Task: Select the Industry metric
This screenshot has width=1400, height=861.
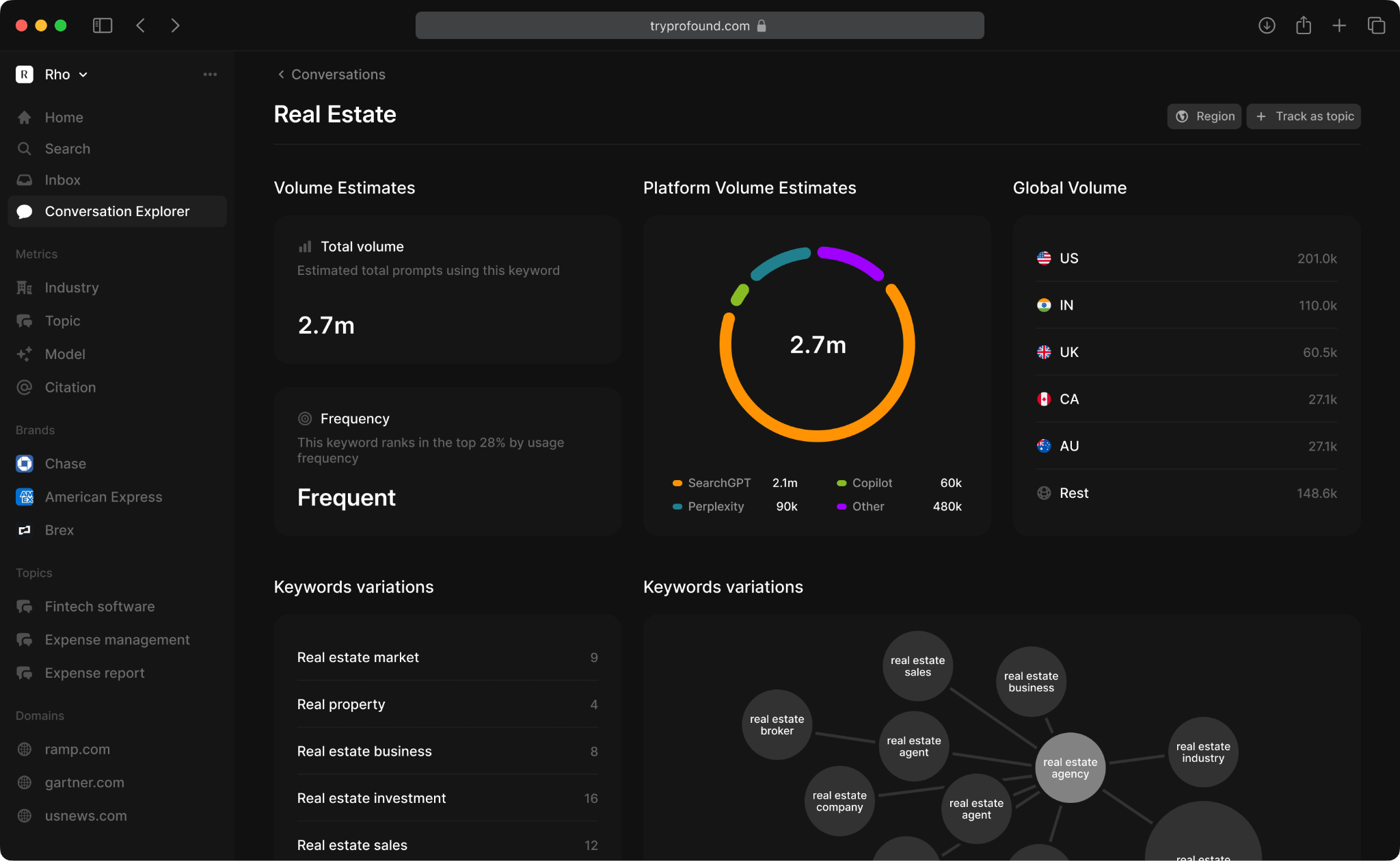Action: (72, 287)
